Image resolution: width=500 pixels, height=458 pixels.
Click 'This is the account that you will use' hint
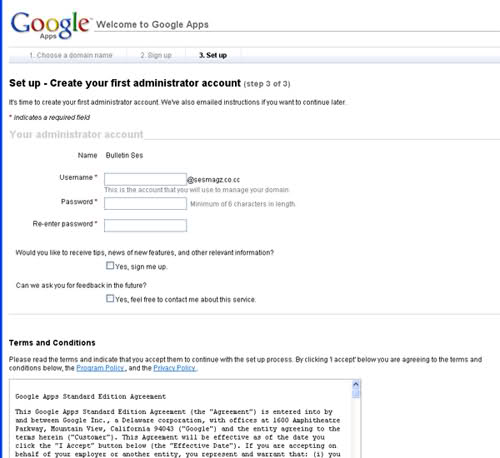197,190
